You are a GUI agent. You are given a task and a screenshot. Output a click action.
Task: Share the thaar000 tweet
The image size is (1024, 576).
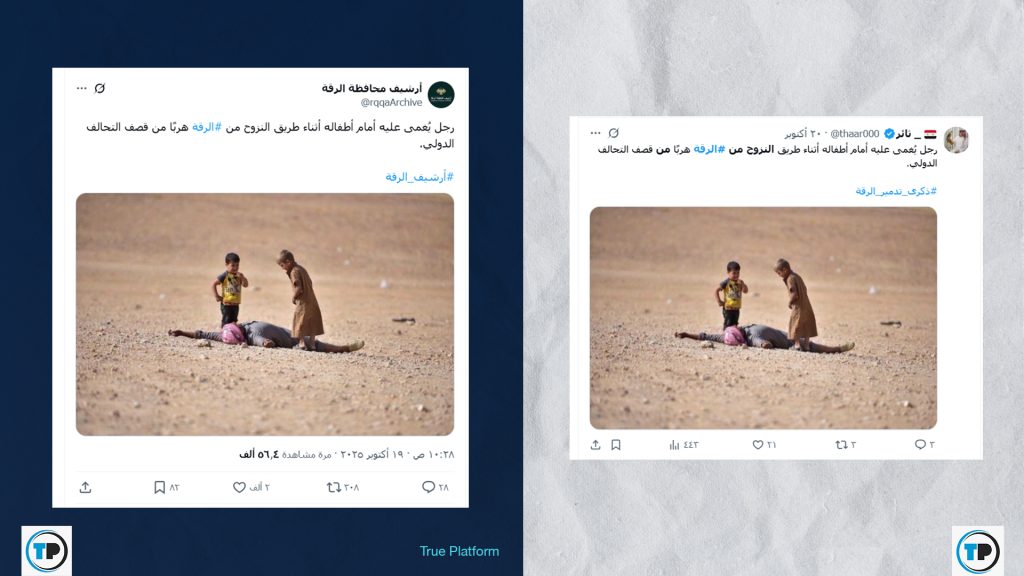click(x=596, y=445)
